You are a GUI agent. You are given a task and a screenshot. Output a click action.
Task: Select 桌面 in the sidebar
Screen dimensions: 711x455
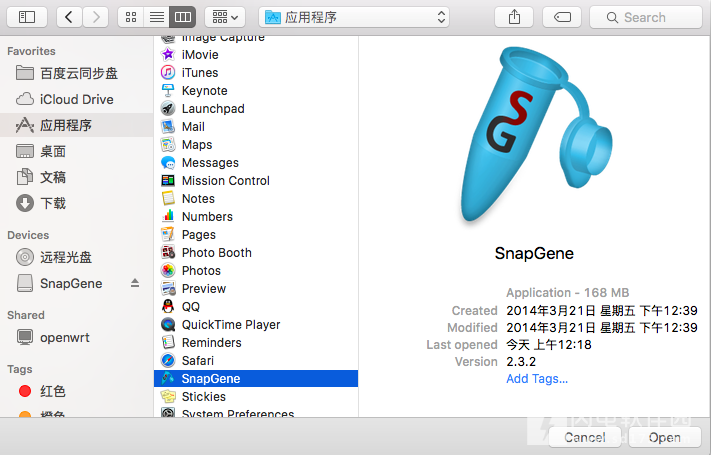(x=77, y=151)
